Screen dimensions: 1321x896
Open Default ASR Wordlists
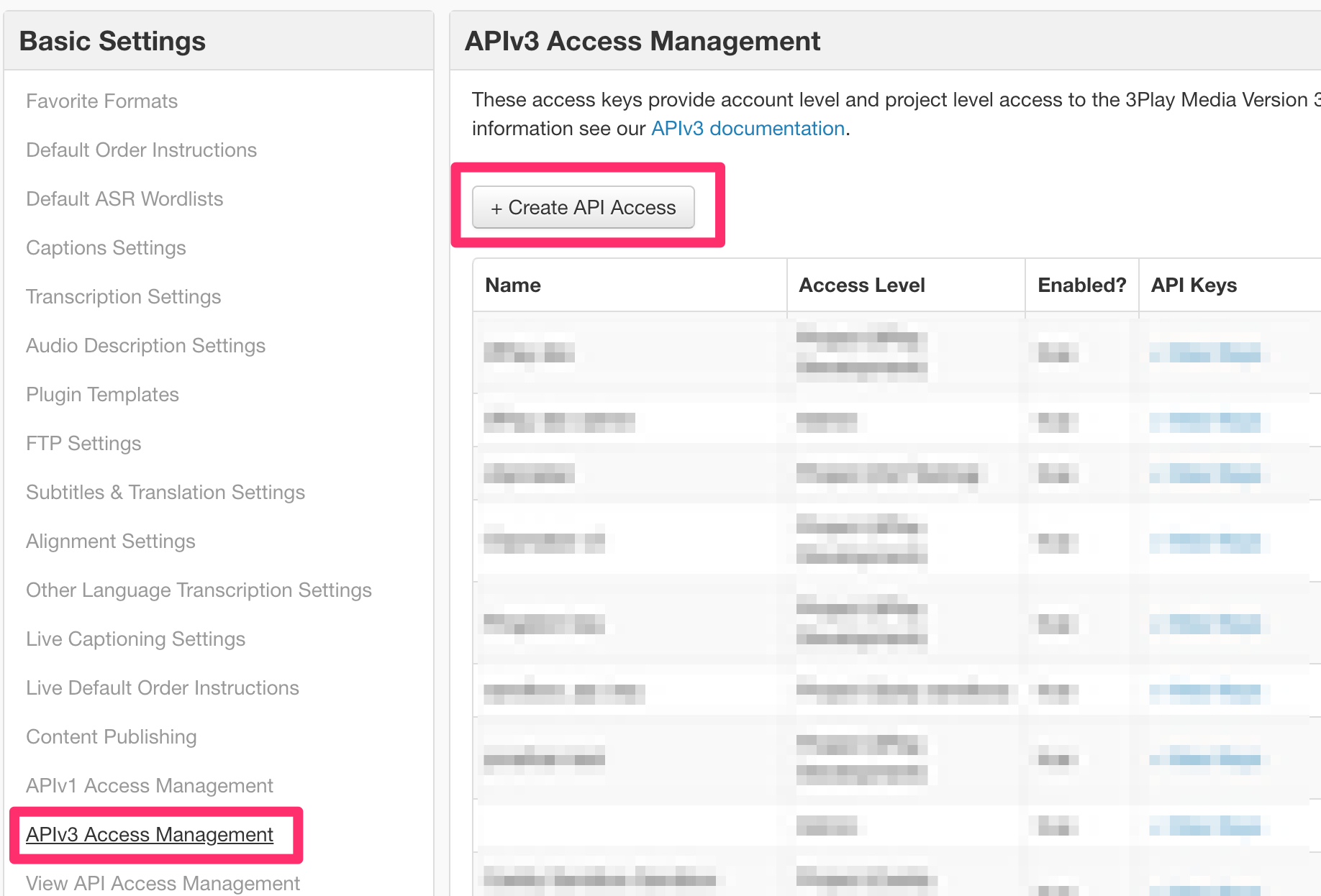(x=124, y=199)
